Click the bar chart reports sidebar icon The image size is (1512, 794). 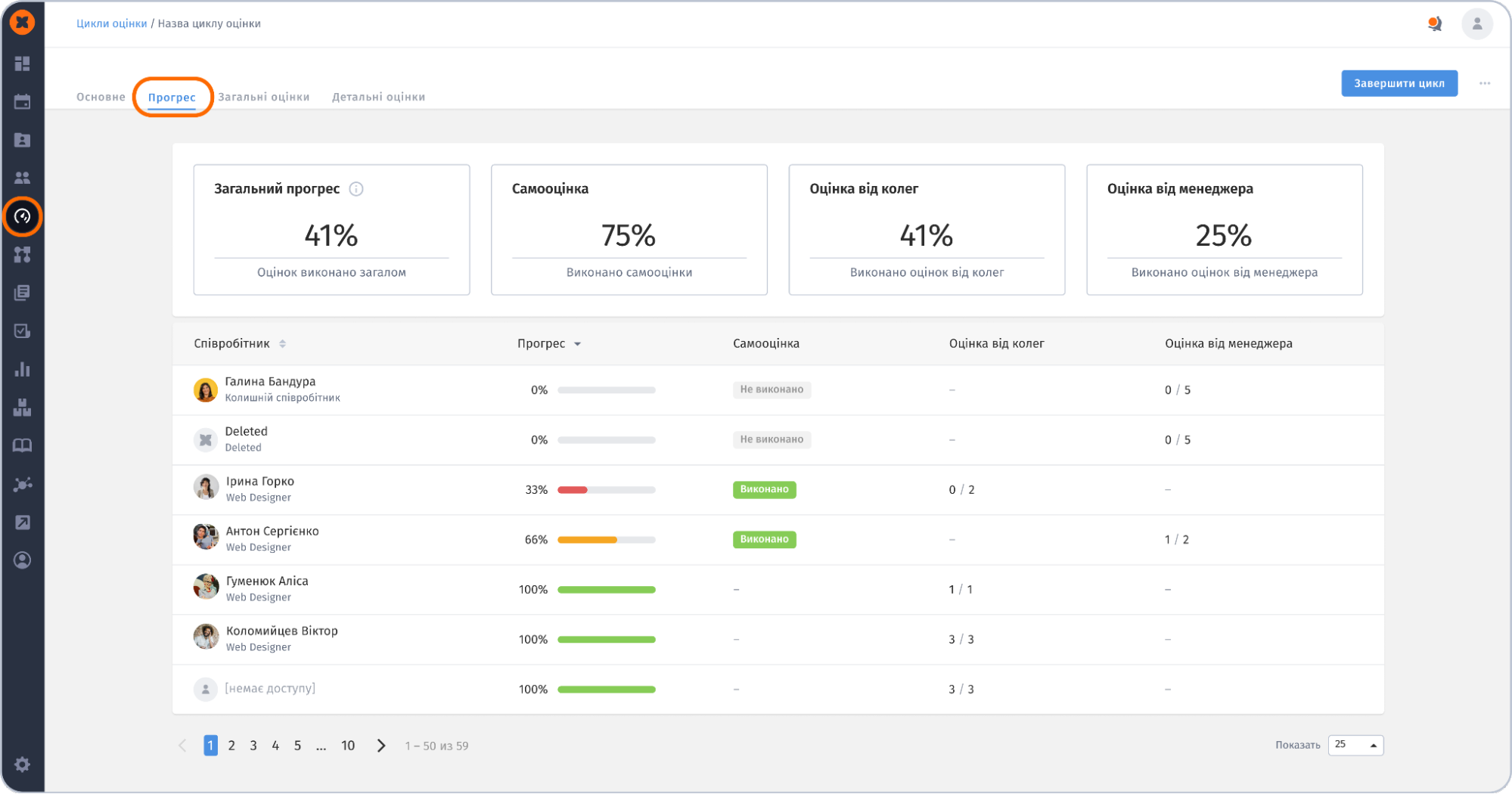(x=22, y=370)
